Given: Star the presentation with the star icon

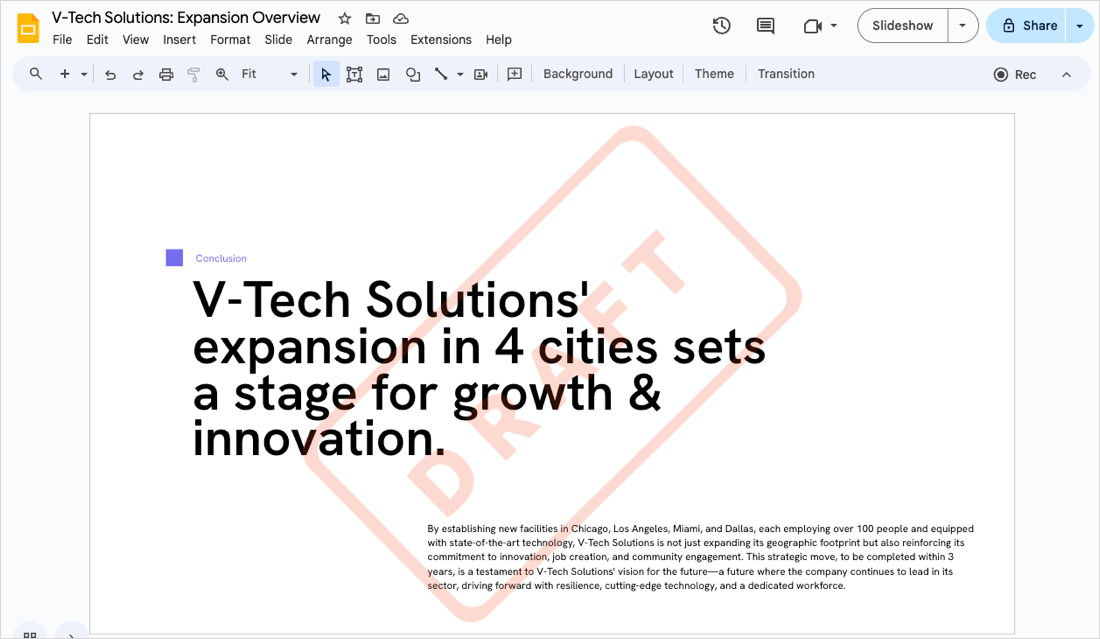Looking at the screenshot, I should 344,19.
